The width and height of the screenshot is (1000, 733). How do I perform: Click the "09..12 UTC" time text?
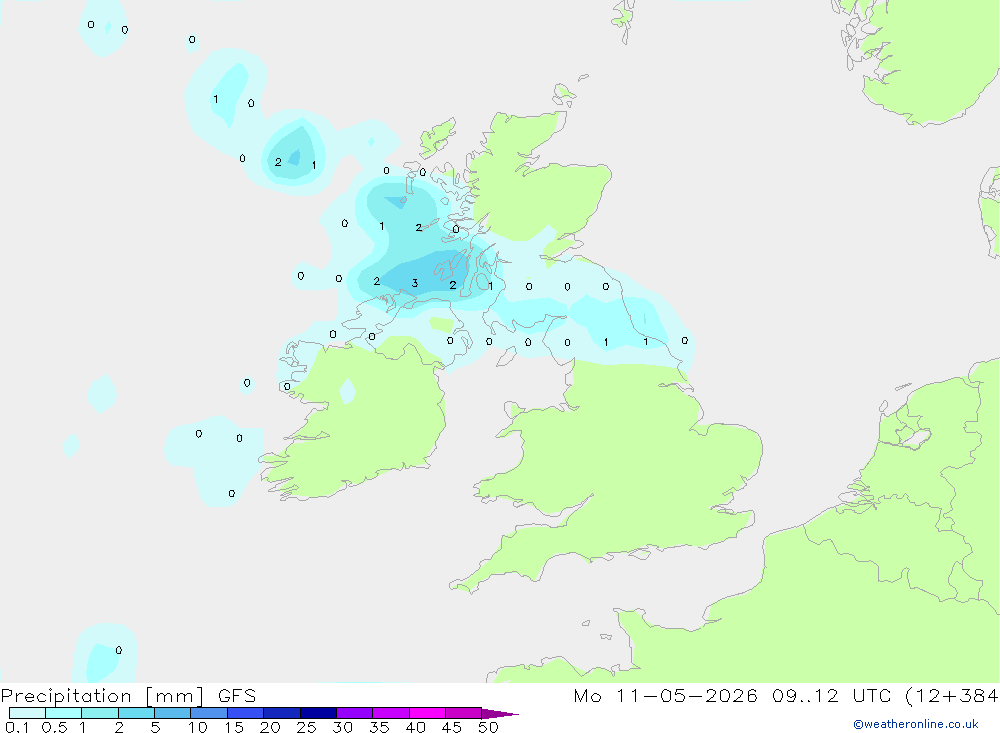(832, 695)
